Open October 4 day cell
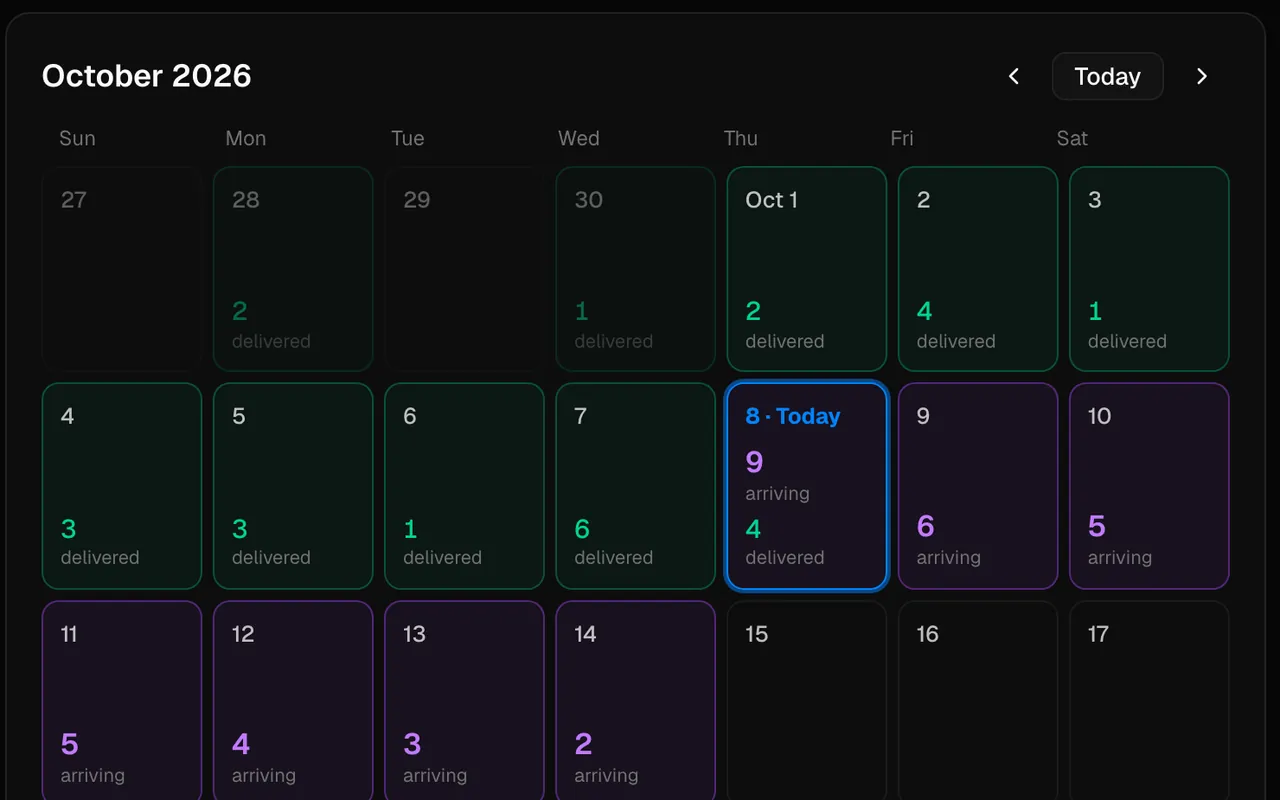Viewport: 1280px width, 800px height. click(122, 486)
